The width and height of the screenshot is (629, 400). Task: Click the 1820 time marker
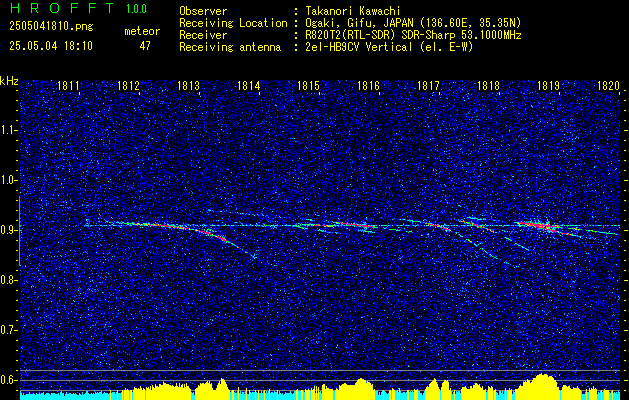609,85
